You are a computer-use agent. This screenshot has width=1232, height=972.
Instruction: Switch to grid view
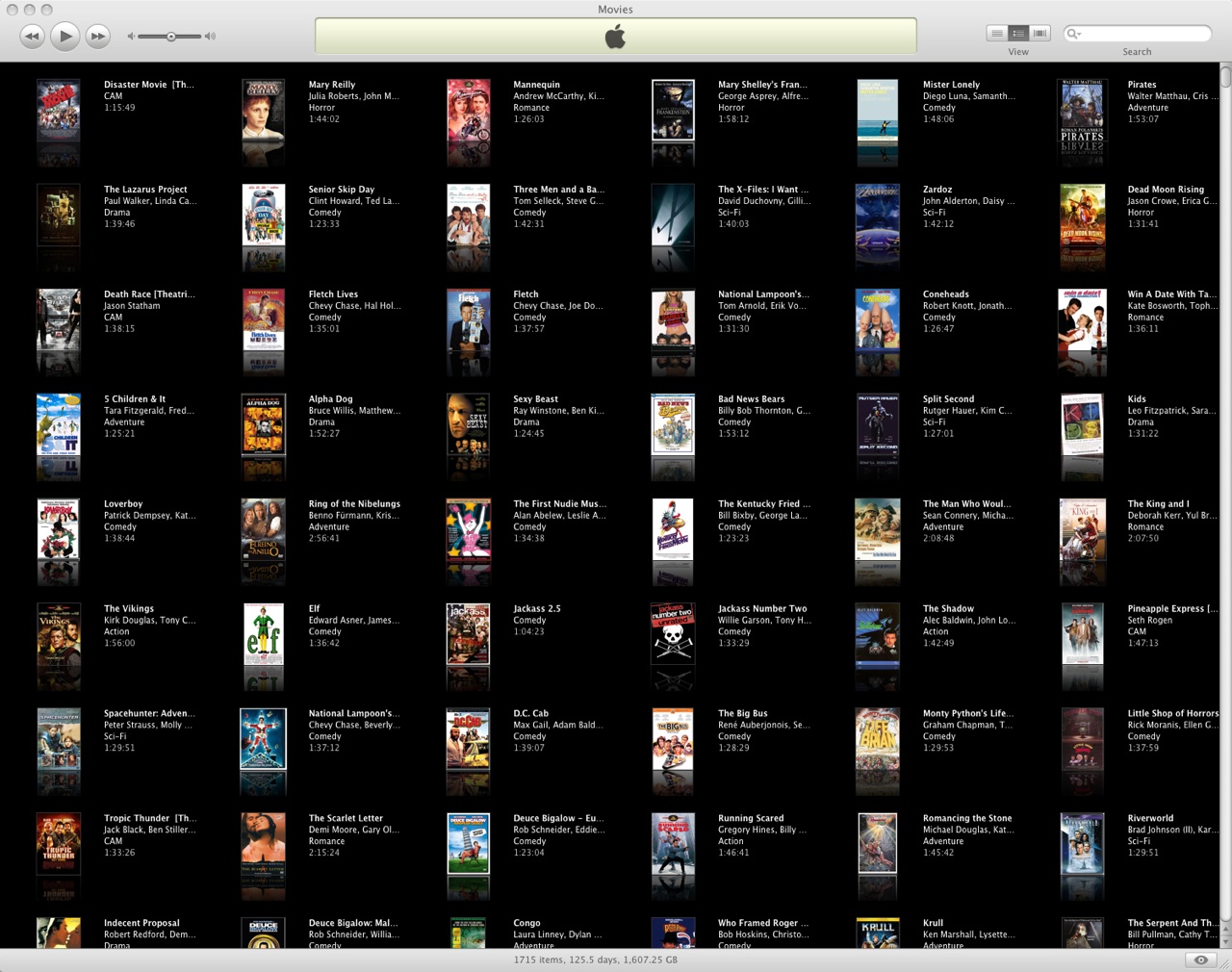[1017, 34]
